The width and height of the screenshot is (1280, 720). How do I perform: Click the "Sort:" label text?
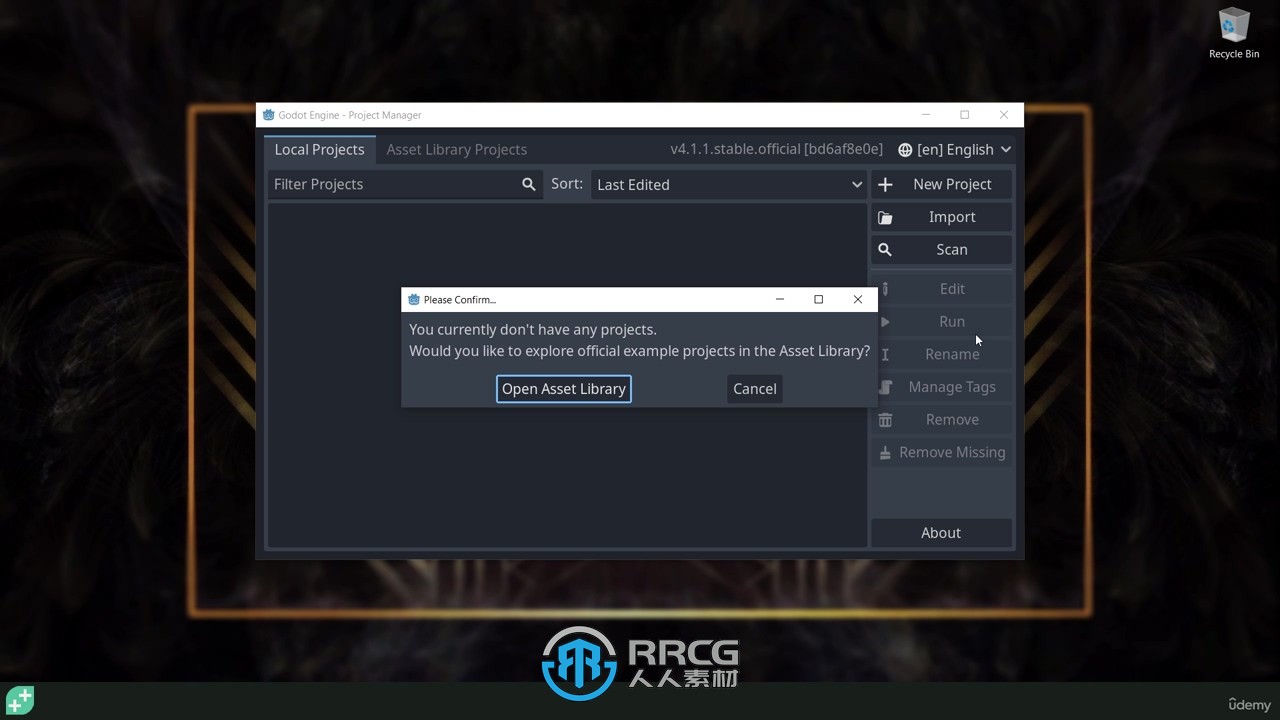(567, 184)
